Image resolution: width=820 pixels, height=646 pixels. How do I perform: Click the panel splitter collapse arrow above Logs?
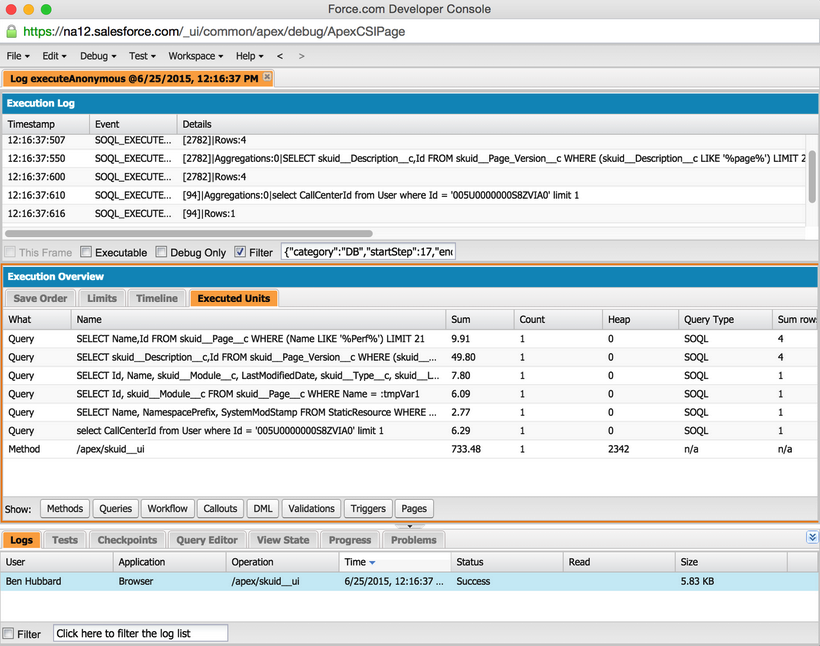coord(409,525)
